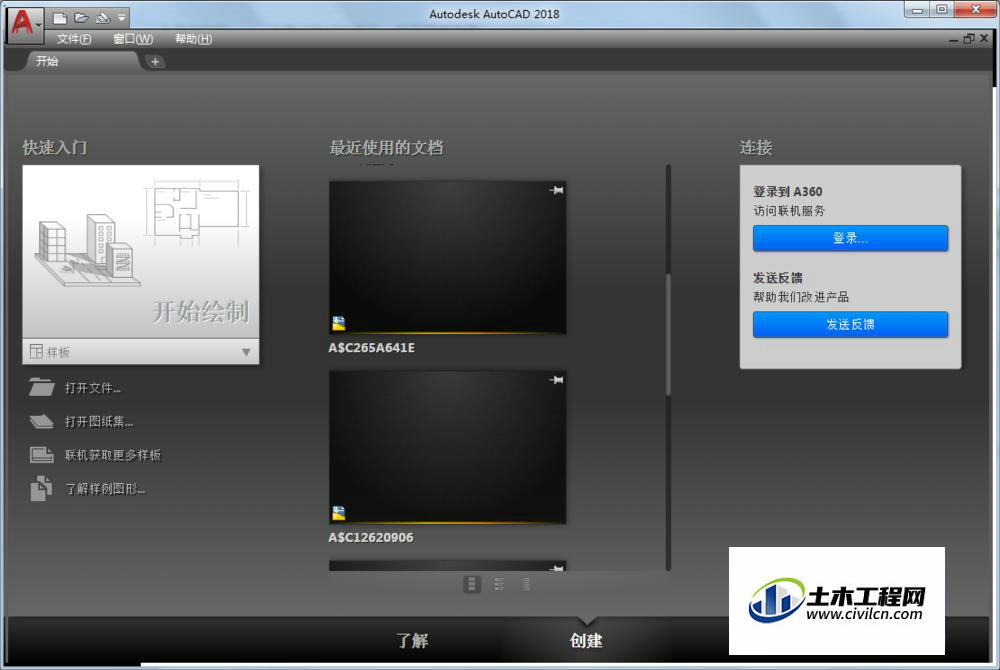Pin the A$C265A641E recent document
This screenshot has height=670, width=1000.
[x=556, y=190]
